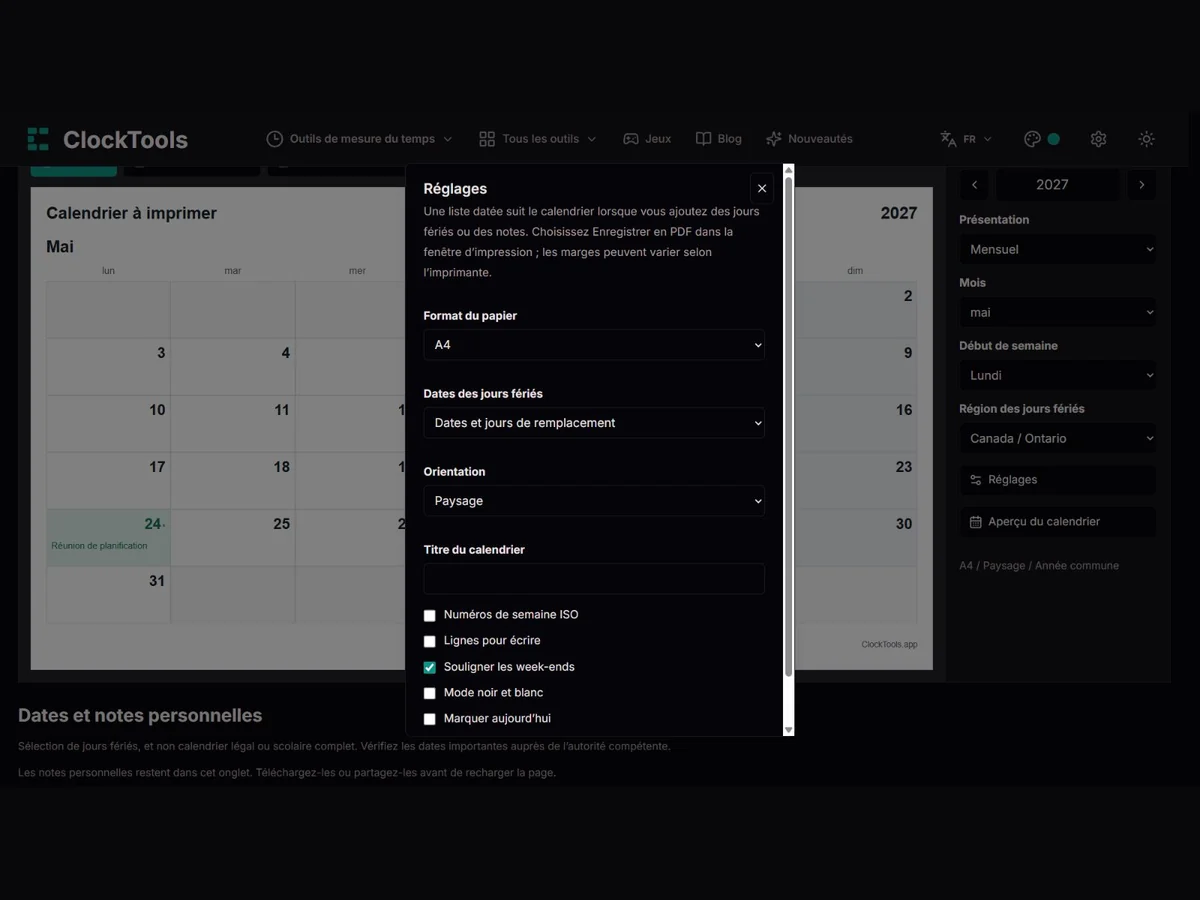The width and height of the screenshot is (1200, 900).
Task: Open Outils de mesure du temps menu
Action: 360,139
